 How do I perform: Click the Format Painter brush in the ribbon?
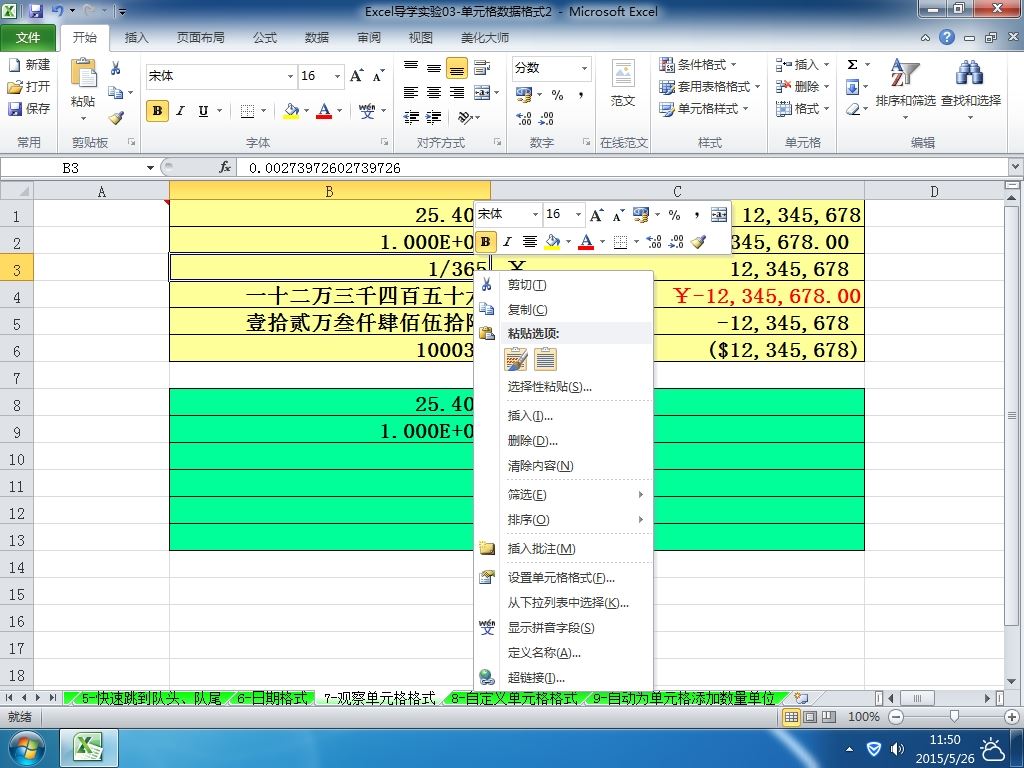[116, 118]
